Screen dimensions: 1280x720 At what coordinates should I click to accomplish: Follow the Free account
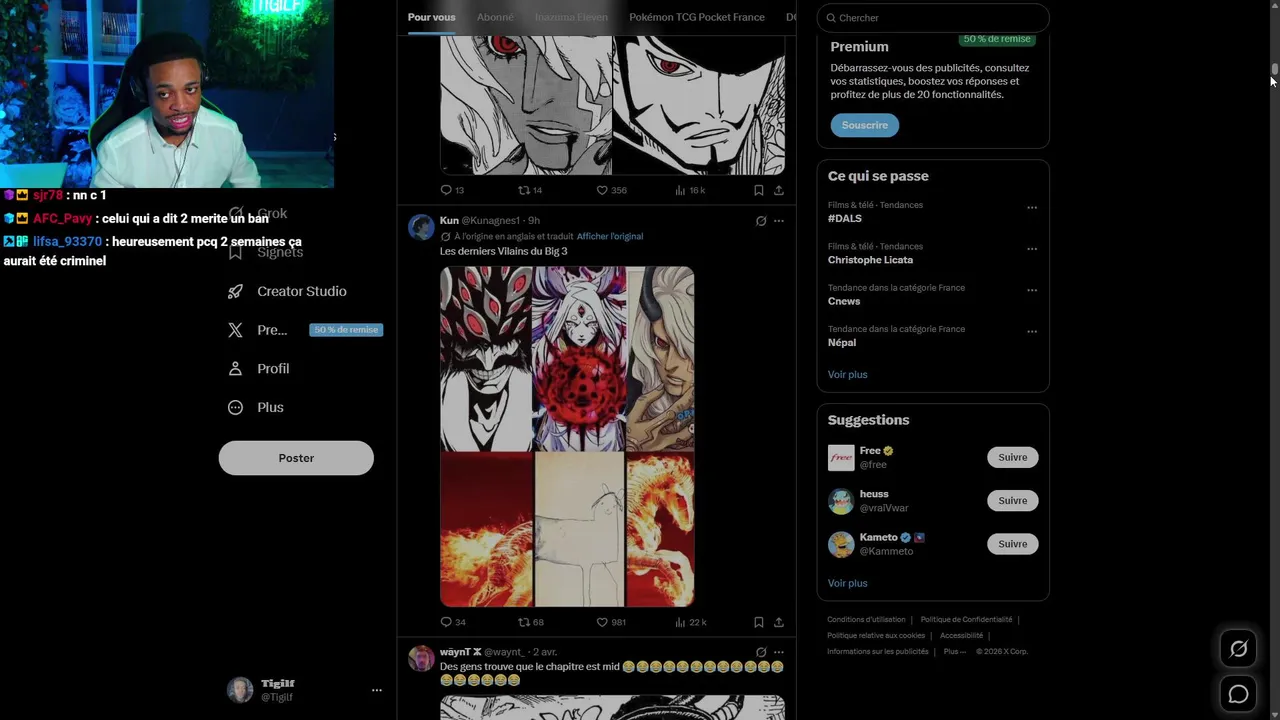1013,457
